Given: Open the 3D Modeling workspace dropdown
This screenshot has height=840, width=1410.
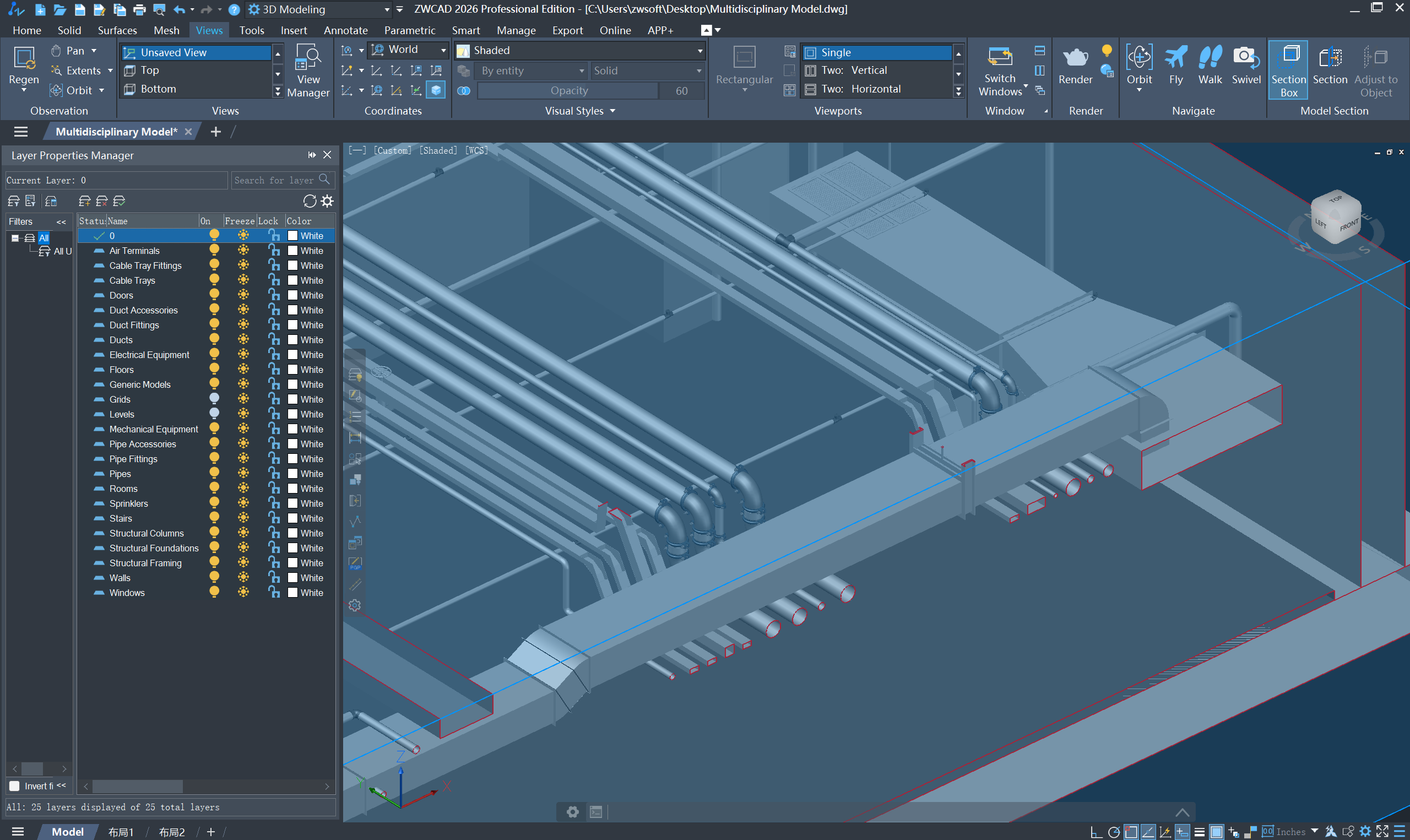Looking at the screenshot, I should 319,9.
